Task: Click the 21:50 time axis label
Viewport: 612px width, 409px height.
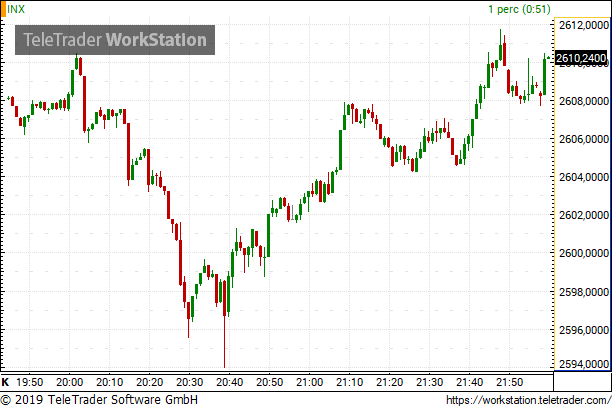Action: 509,382
